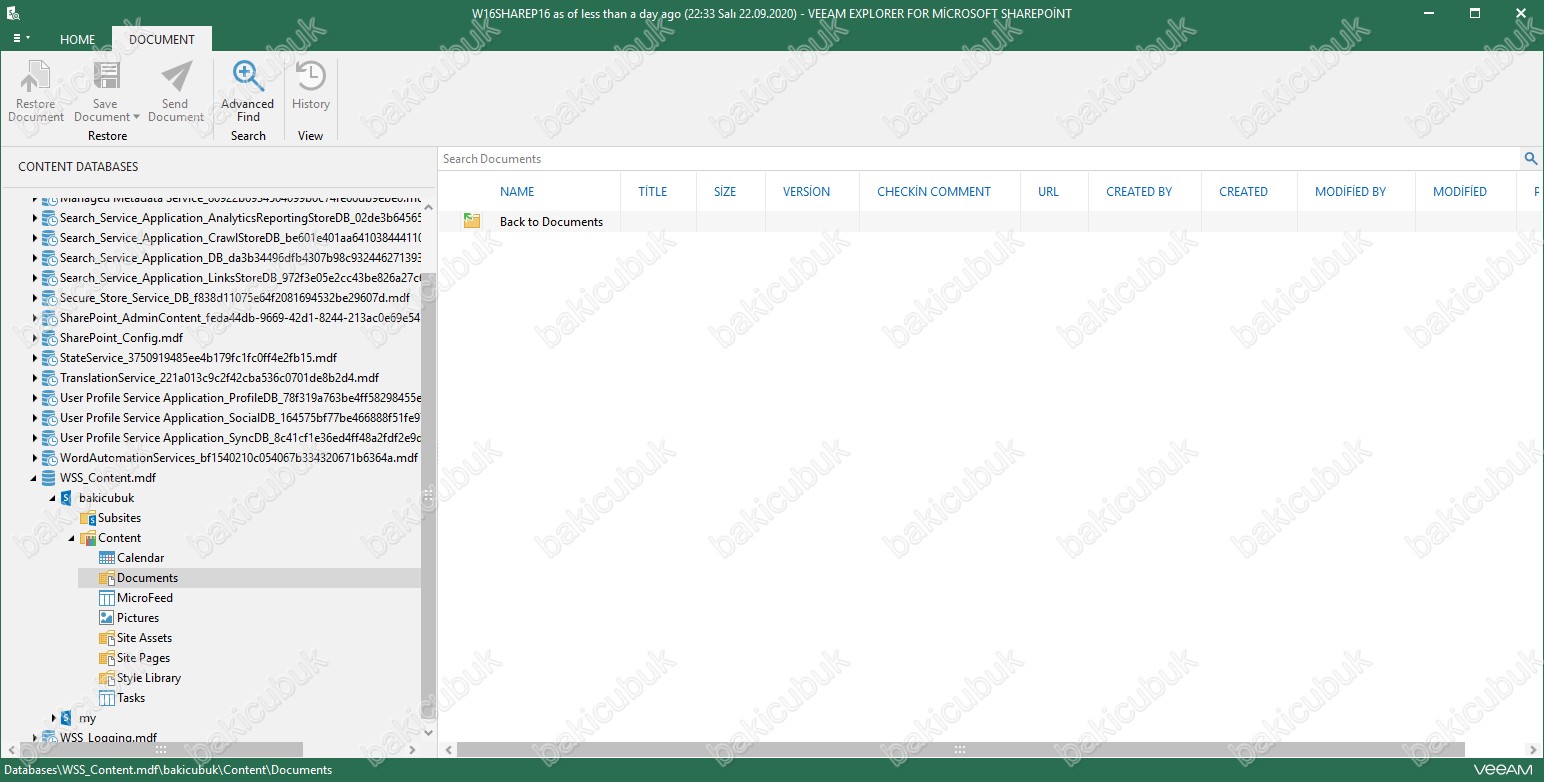
Task: Click the SharePoint_Config.mdf database icon
Action: coord(49,338)
